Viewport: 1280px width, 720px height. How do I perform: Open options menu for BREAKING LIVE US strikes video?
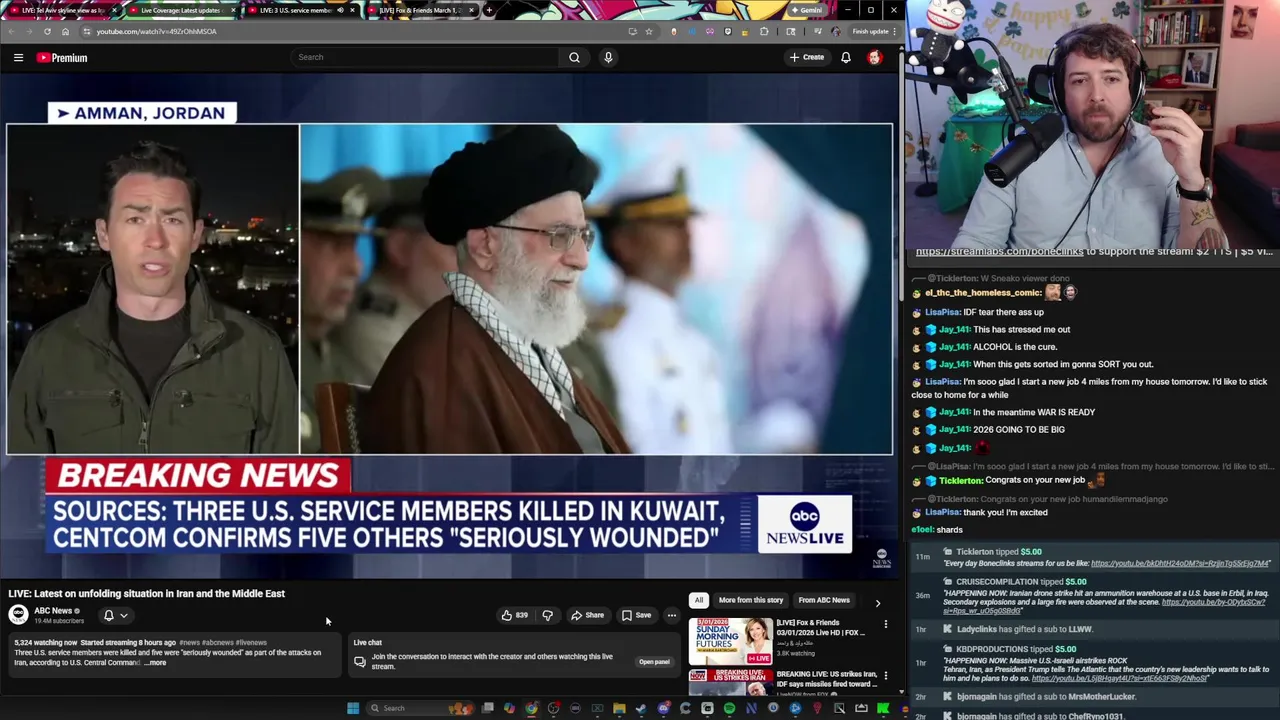coord(885,676)
